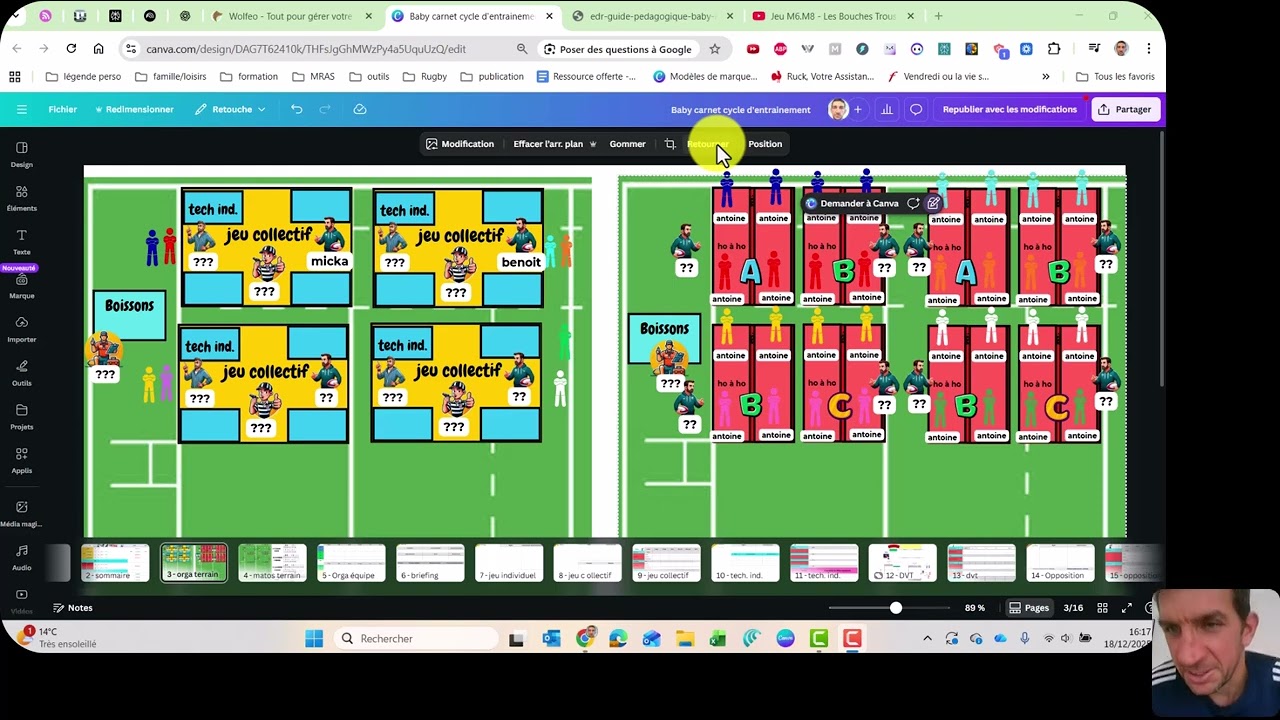This screenshot has height=720, width=1280.
Task: Open analytics chart icon in header
Action: pos(886,109)
